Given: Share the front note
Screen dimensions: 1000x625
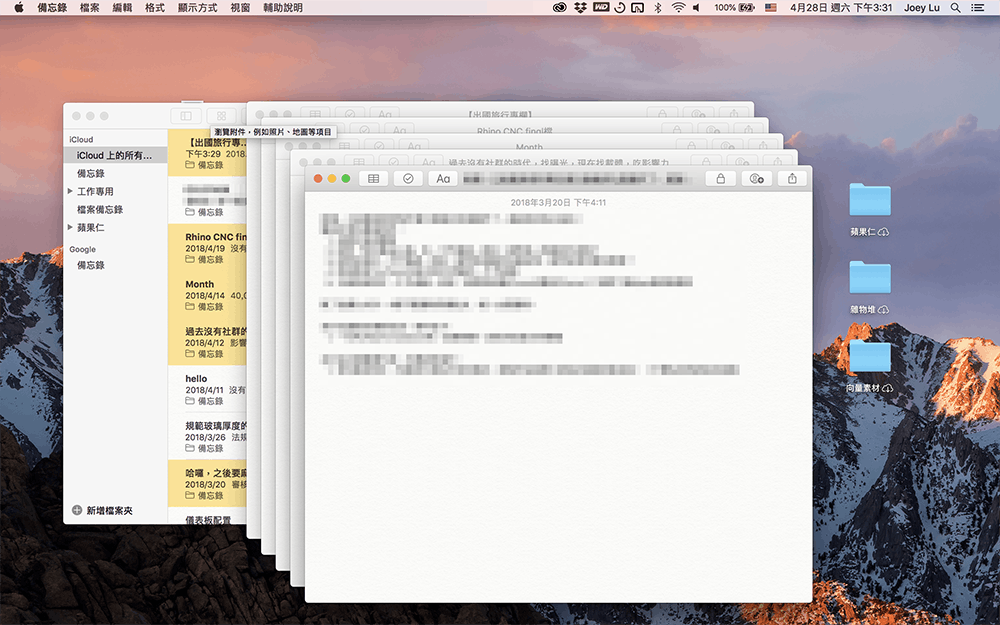Looking at the screenshot, I should [x=792, y=178].
